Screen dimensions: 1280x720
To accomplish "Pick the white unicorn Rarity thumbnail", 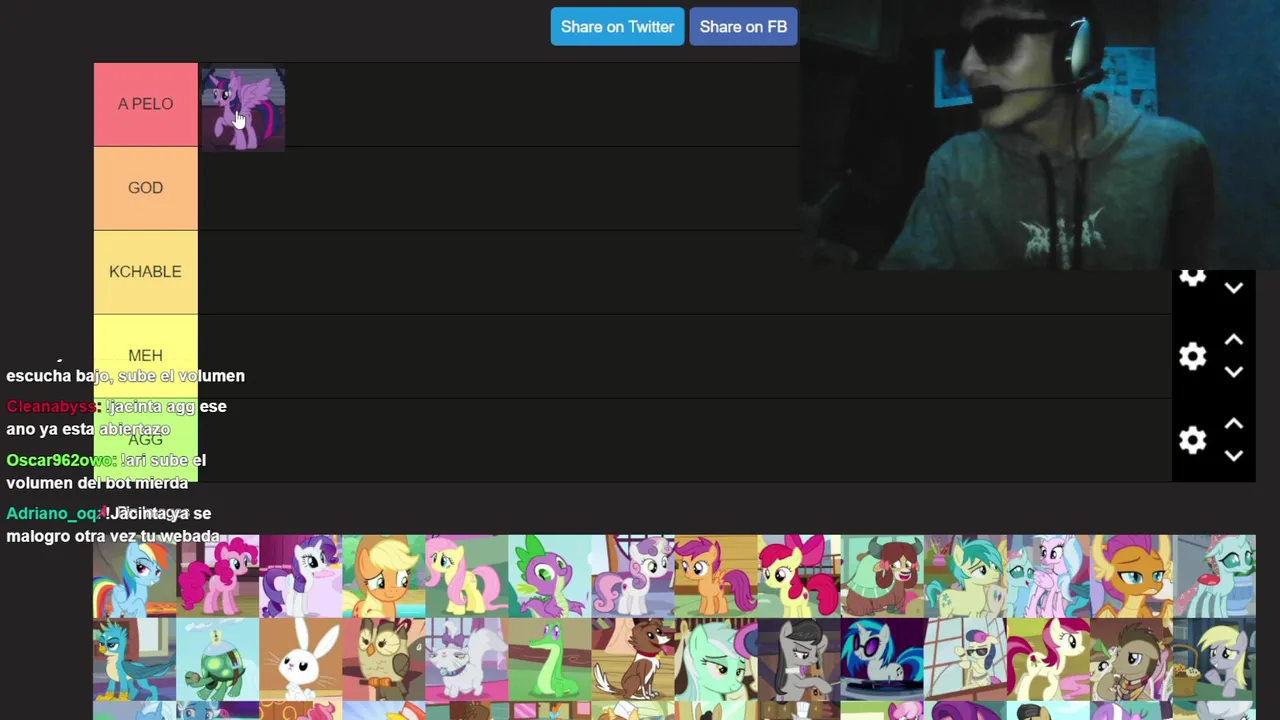I will [300, 576].
